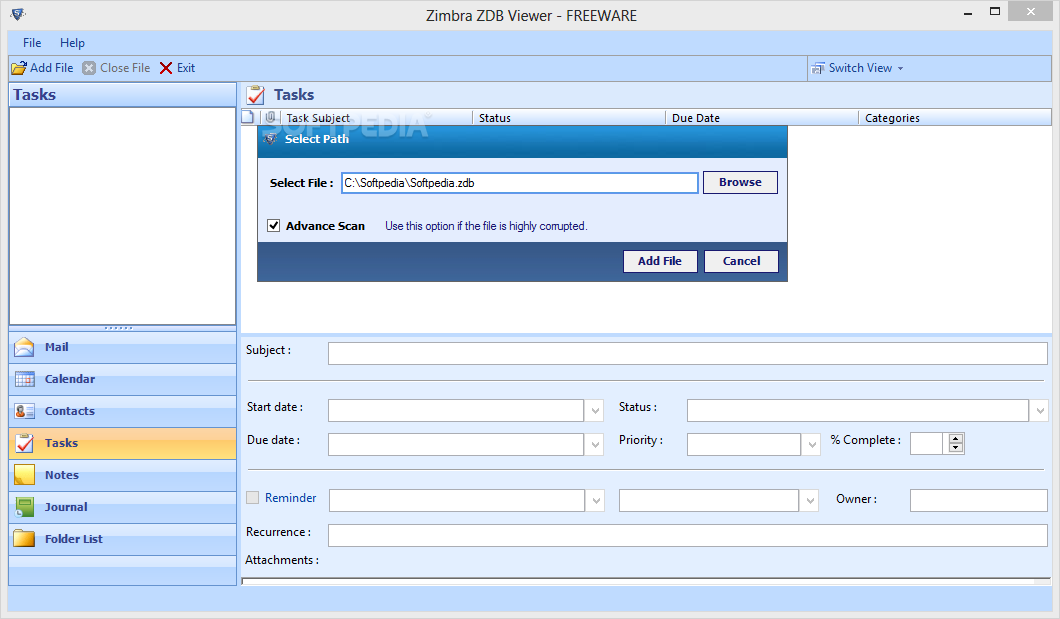This screenshot has width=1060, height=619.
Task: Open the Help menu
Action: [x=72, y=43]
